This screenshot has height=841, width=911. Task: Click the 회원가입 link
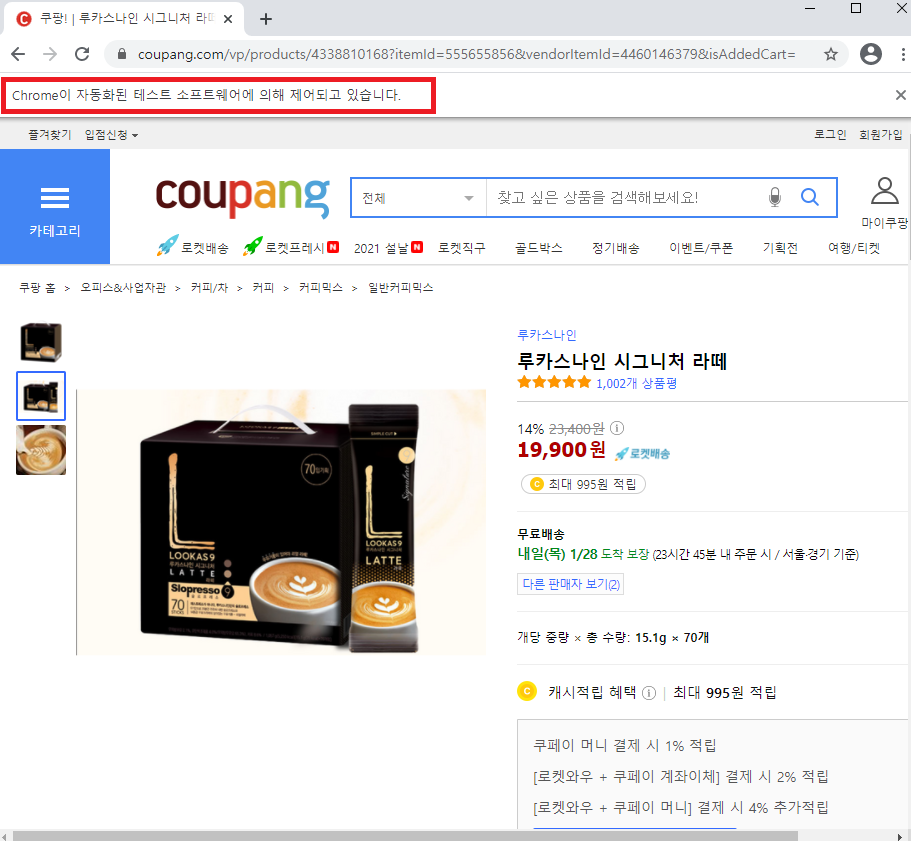coord(881,135)
